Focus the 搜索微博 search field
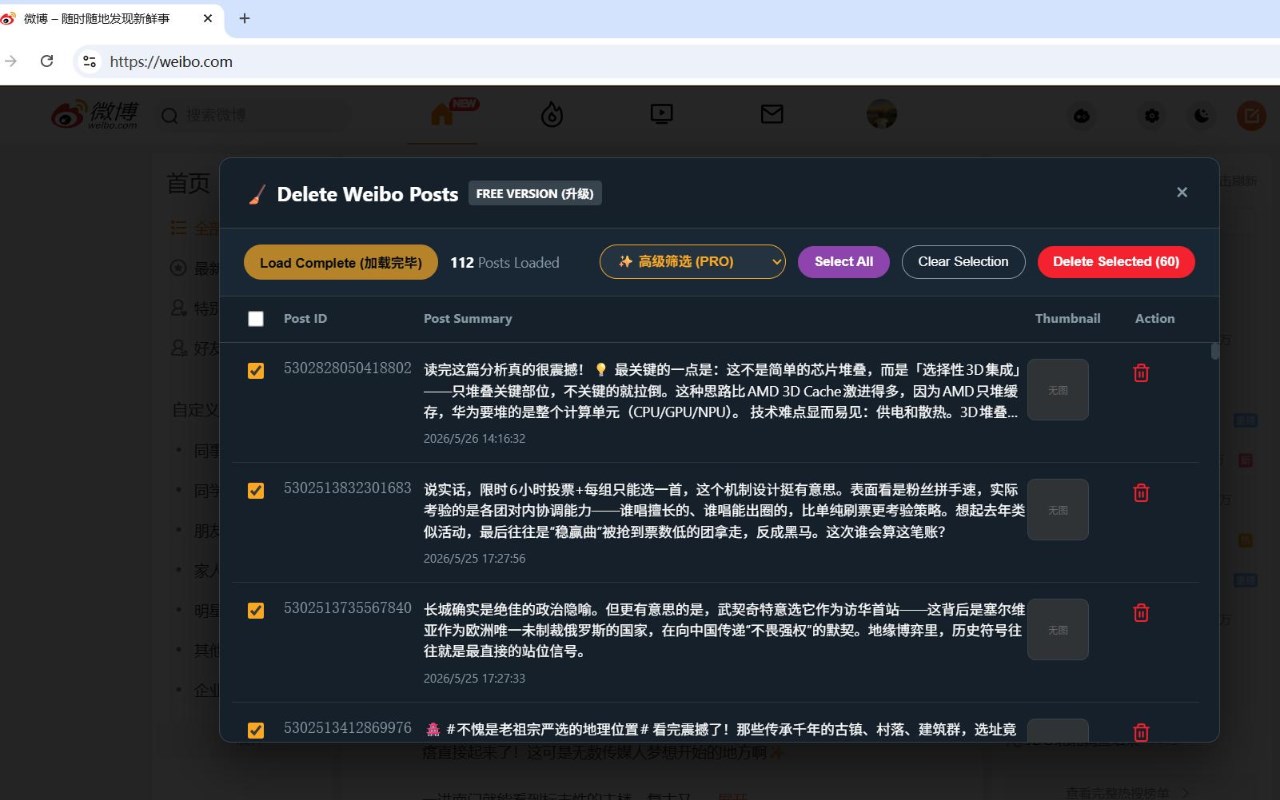 pyautogui.click(x=253, y=115)
